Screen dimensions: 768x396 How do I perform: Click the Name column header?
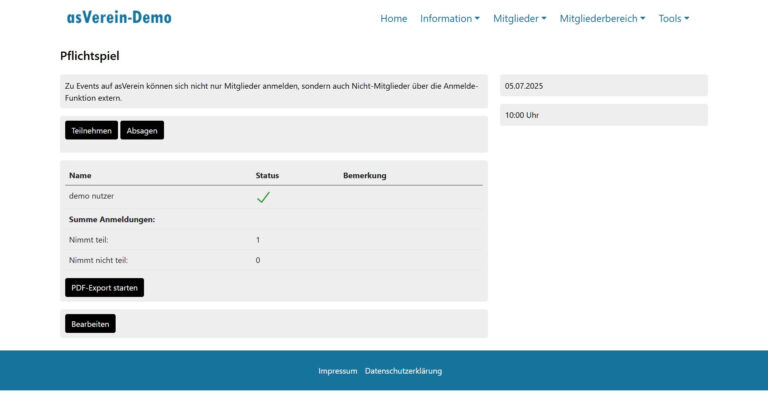click(x=80, y=175)
